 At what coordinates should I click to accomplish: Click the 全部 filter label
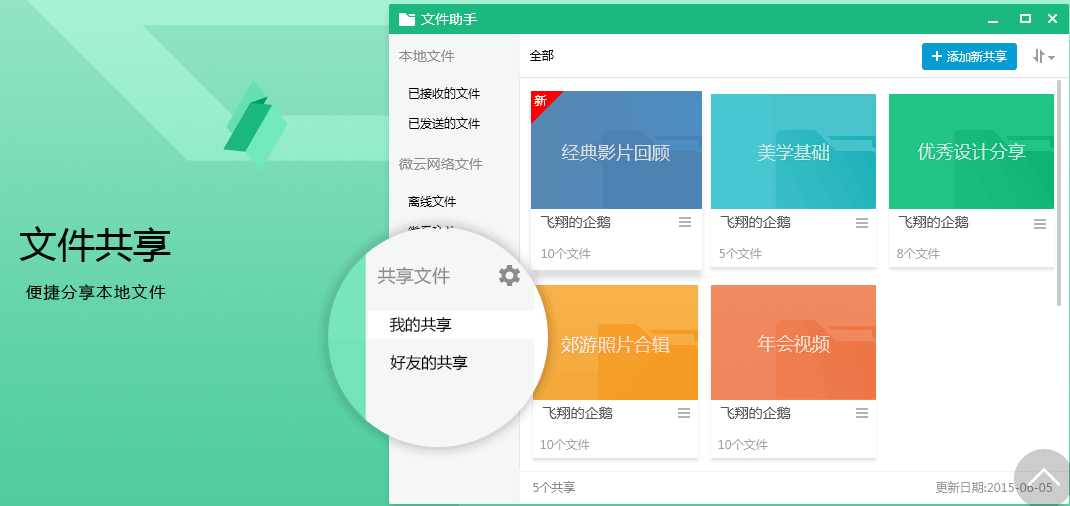542,56
